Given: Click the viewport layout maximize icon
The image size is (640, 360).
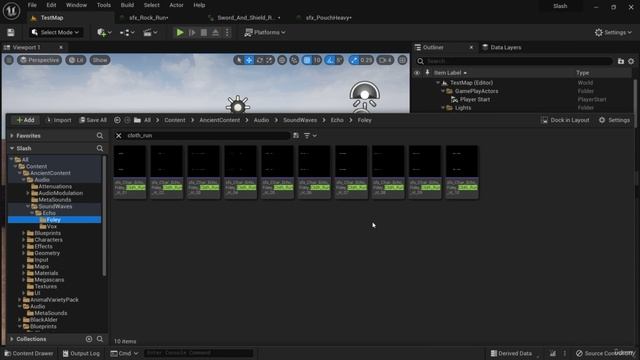Looking at the screenshot, I should (x=402, y=60).
